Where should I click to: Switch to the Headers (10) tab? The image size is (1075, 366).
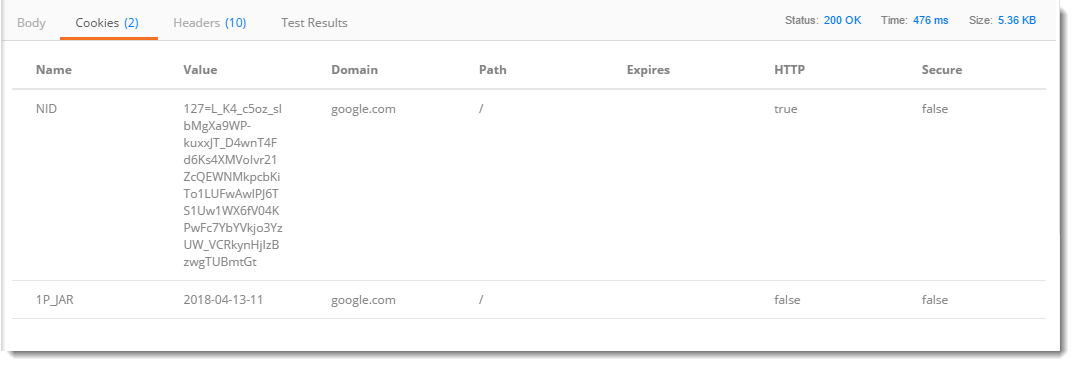210,23
